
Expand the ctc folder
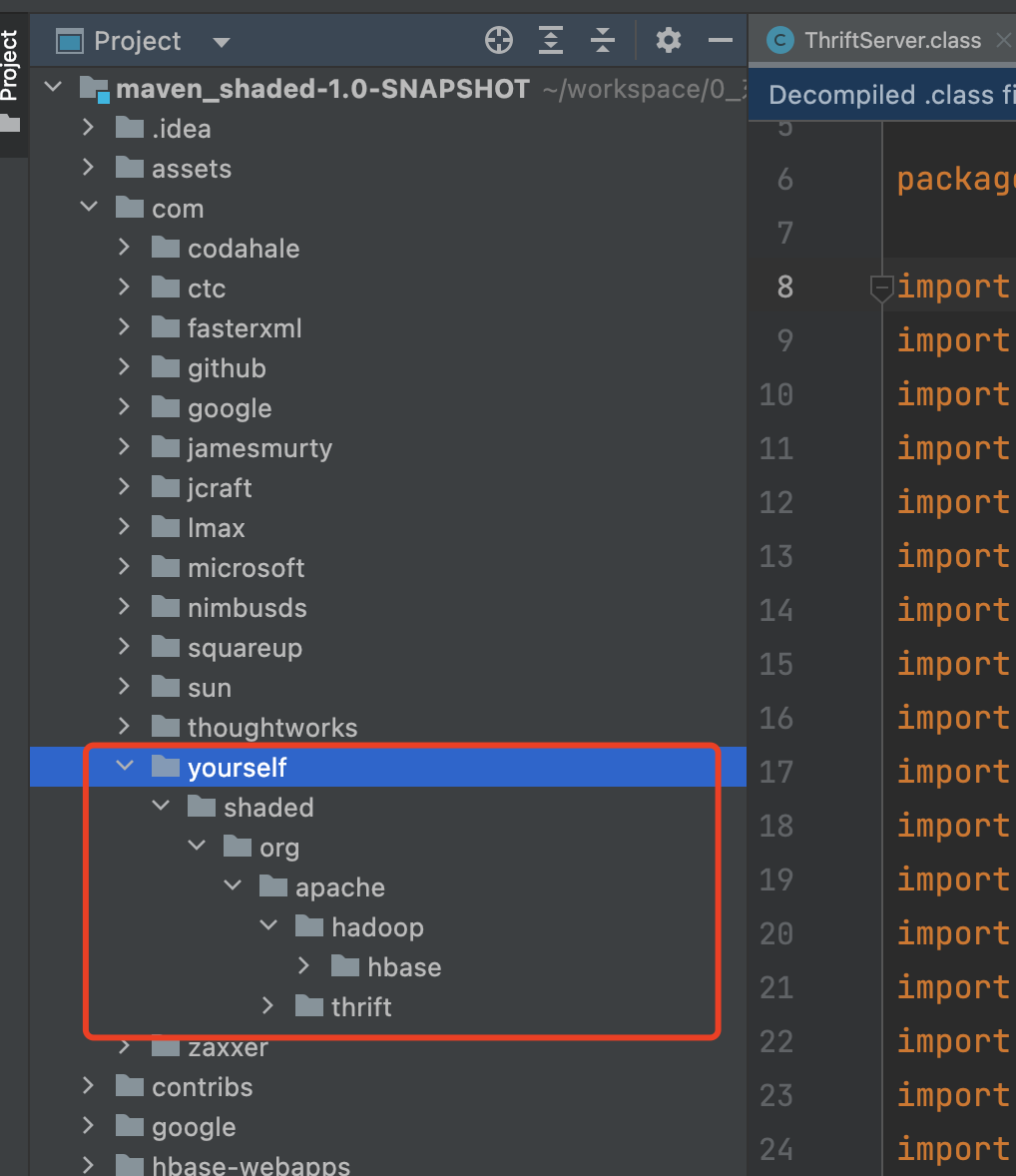[x=125, y=287]
